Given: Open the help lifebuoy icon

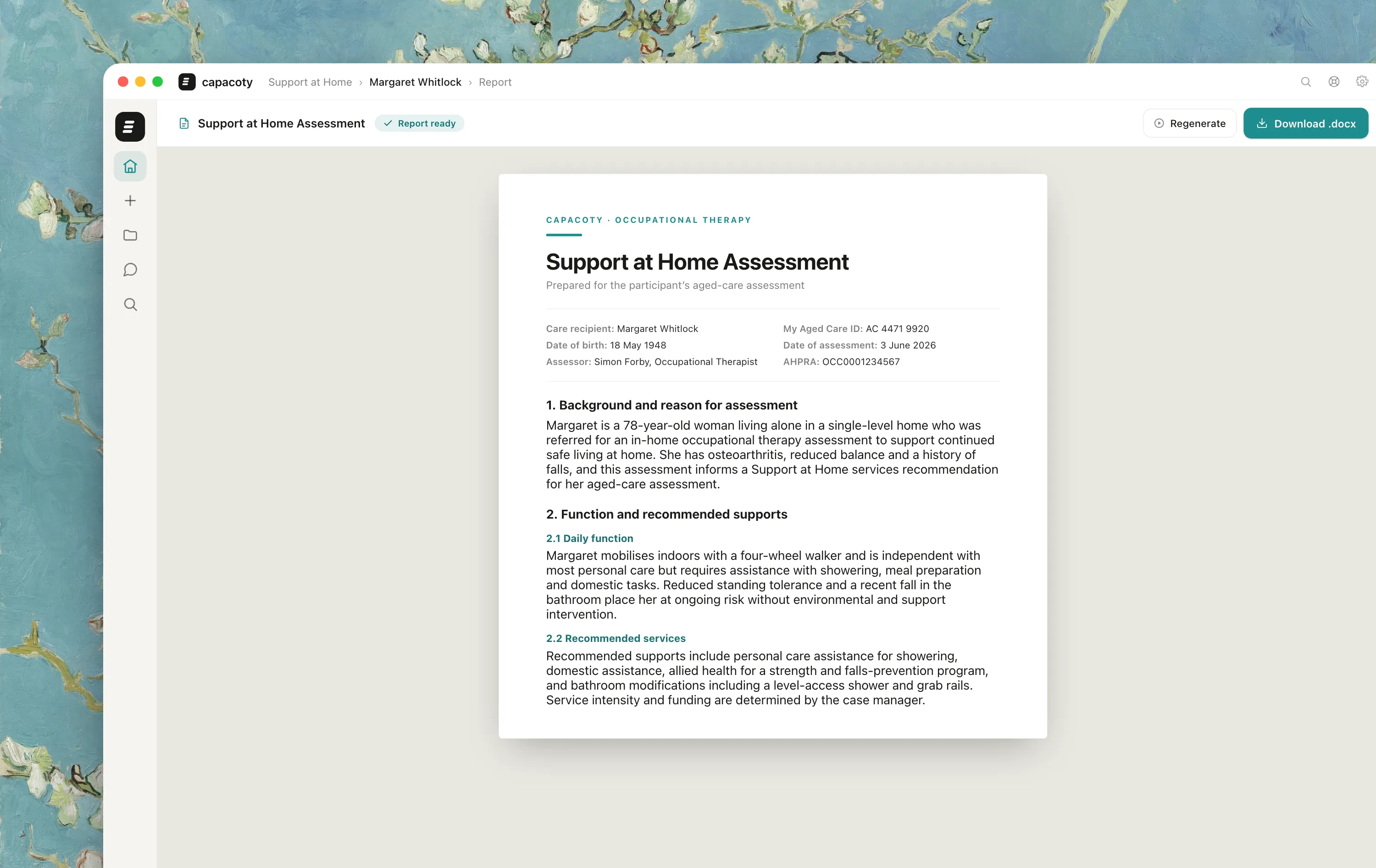Looking at the screenshot, I should pyautogui.click(x=1334, y=82).
